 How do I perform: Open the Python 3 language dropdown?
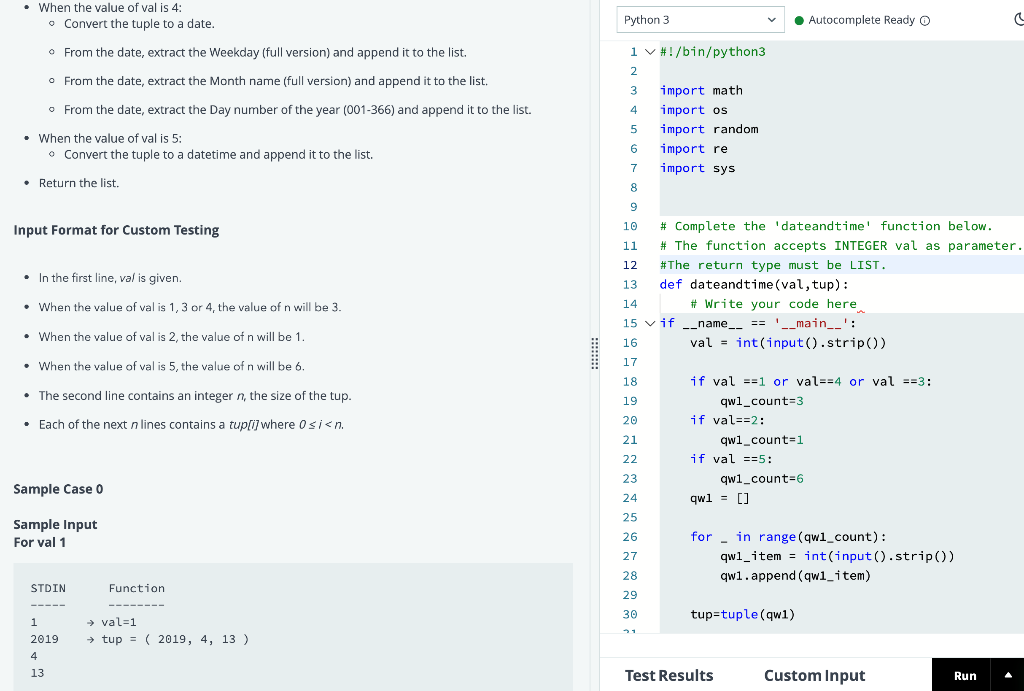(x=700, y=19)
